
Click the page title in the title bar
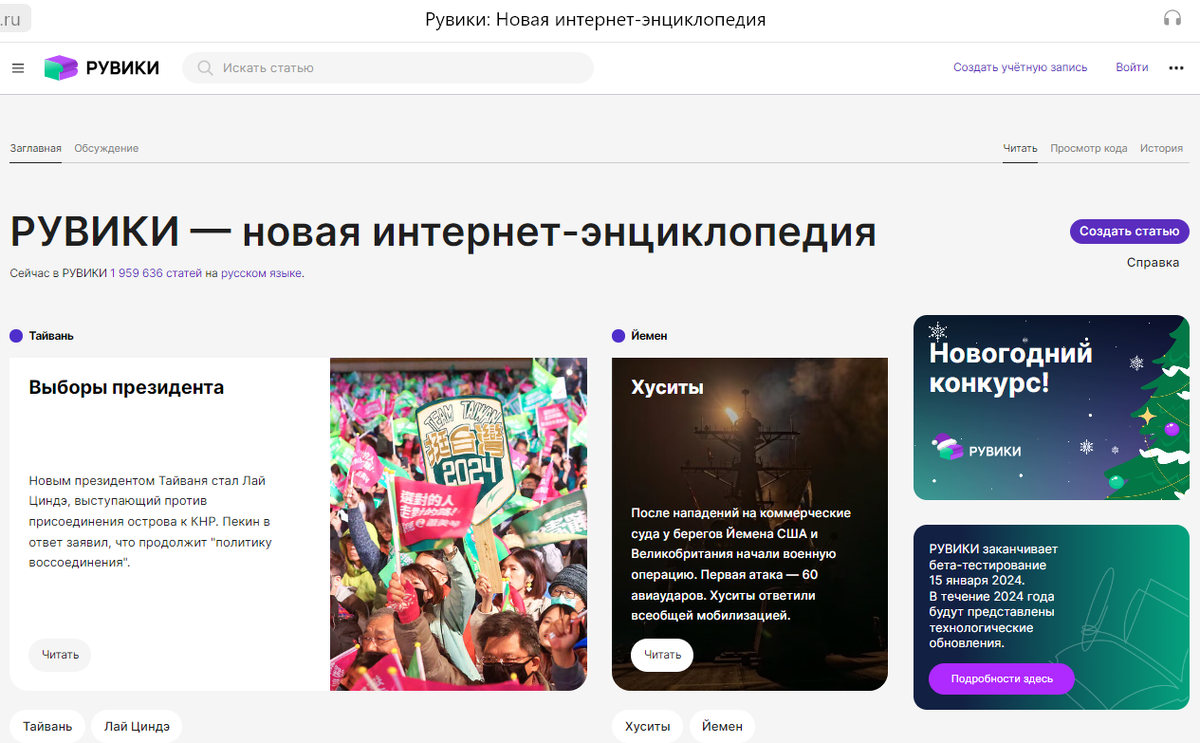(x=596, y=19)
